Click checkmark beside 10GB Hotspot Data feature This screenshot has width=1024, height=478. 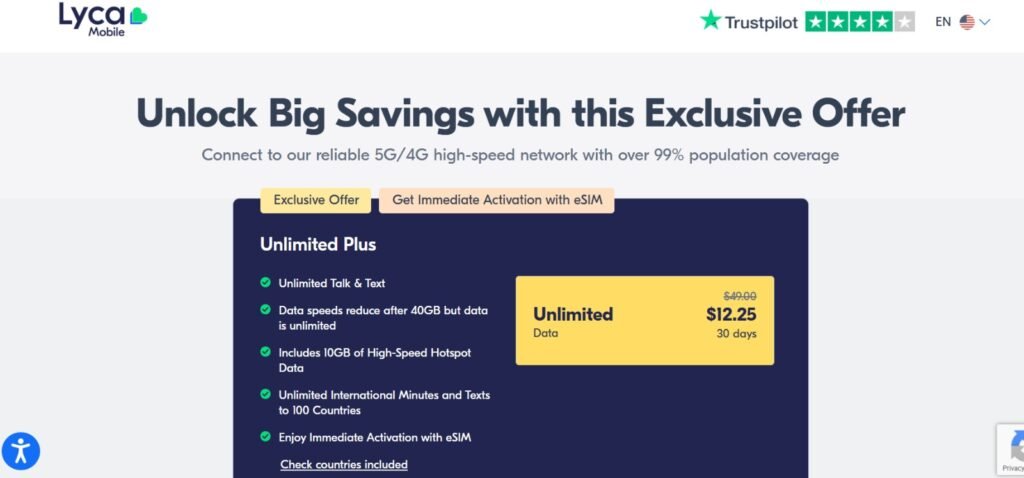click(265, 352)
